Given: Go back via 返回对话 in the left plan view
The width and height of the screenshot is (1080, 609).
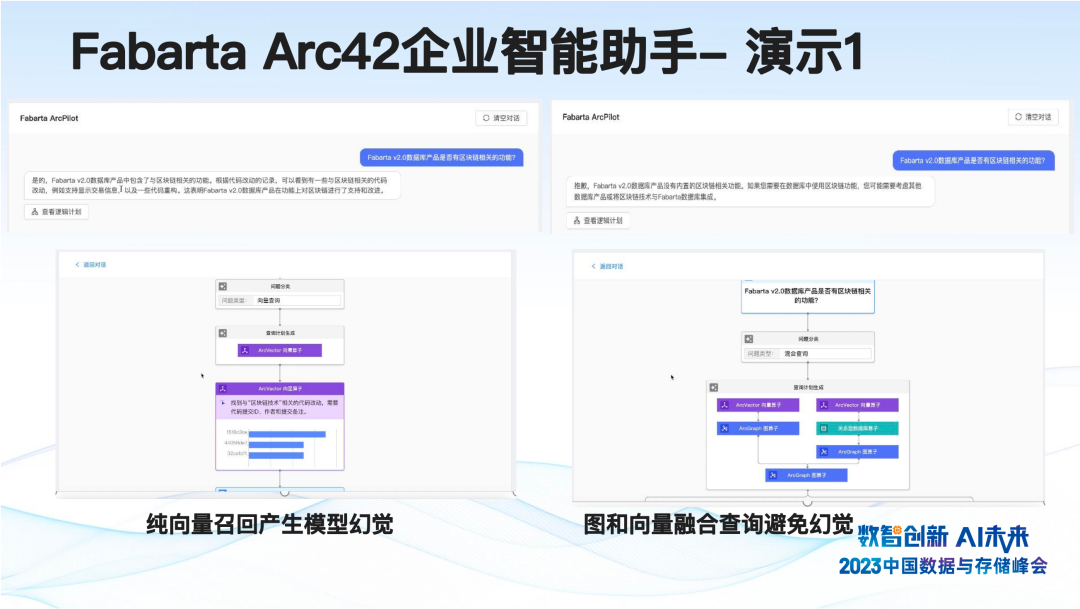Looking at the screenshot, I should 91,265.
